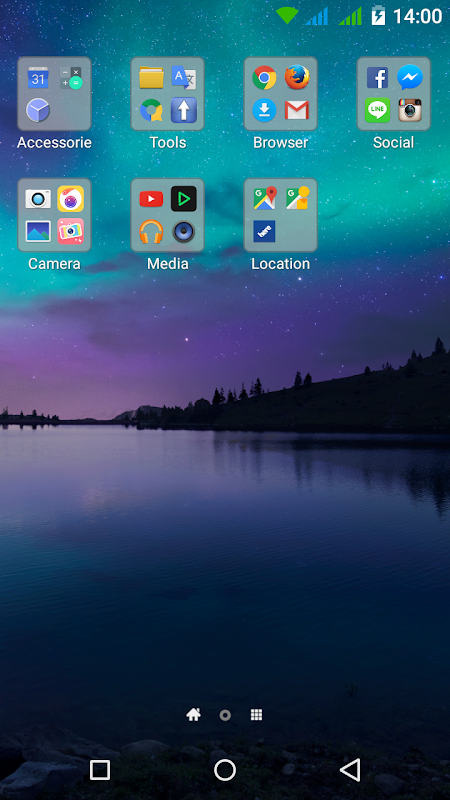The image size is (450, 800).
Task: Open the Gallery picture icon
Action: pyautogui.click(x=38, y=231)
